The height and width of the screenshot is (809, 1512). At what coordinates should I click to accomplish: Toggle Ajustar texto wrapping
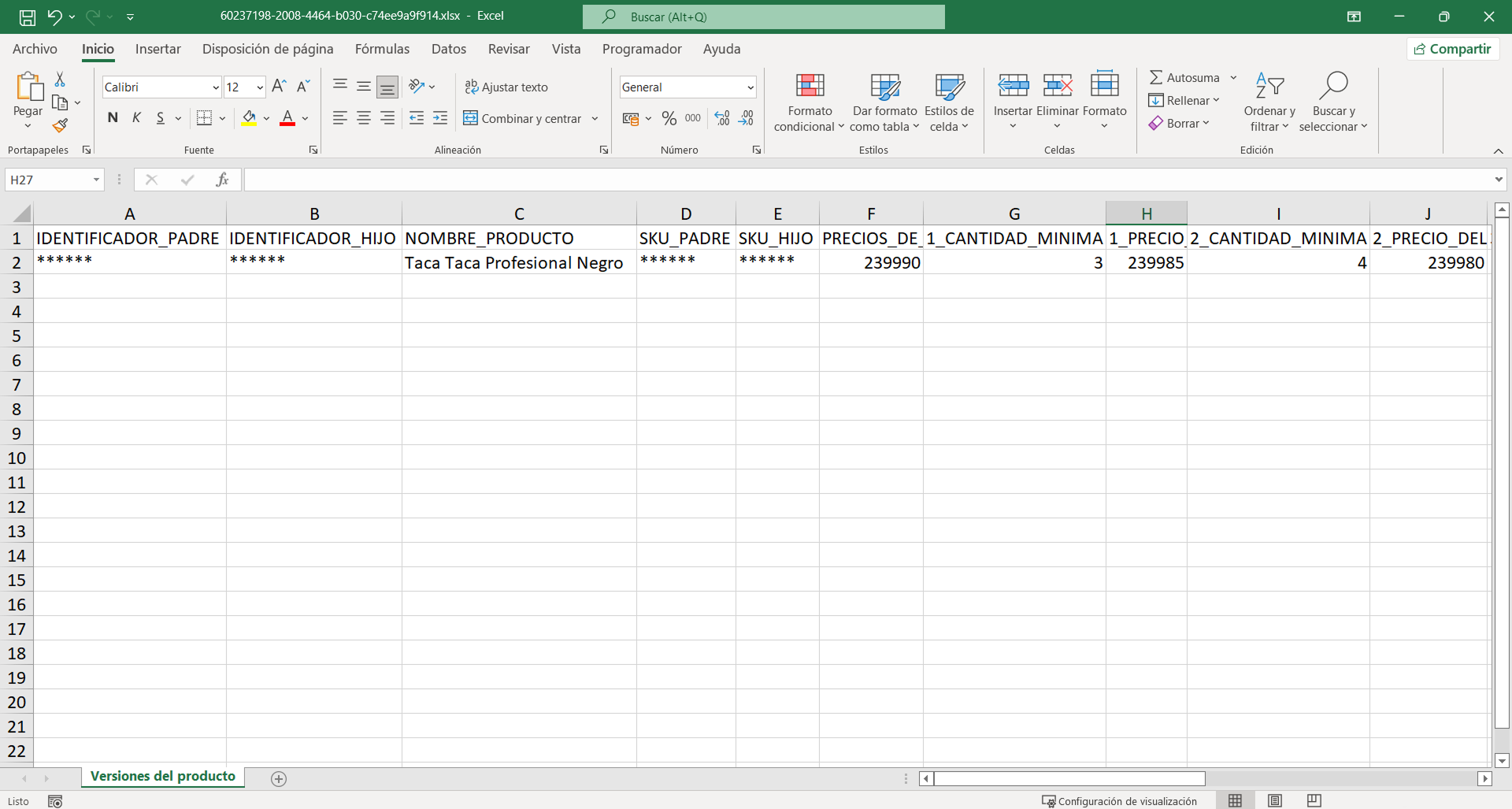(506, 87)
